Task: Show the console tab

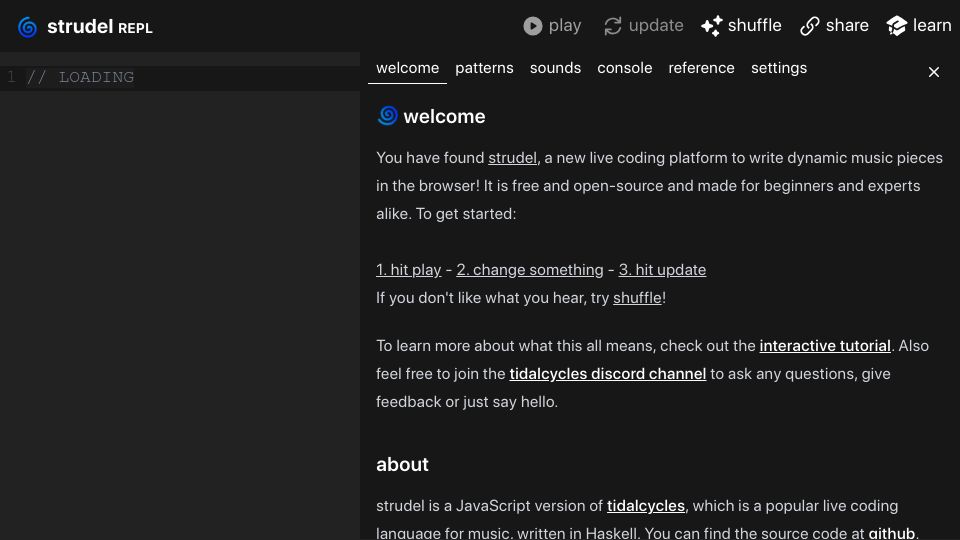Action: click(624, 68)
